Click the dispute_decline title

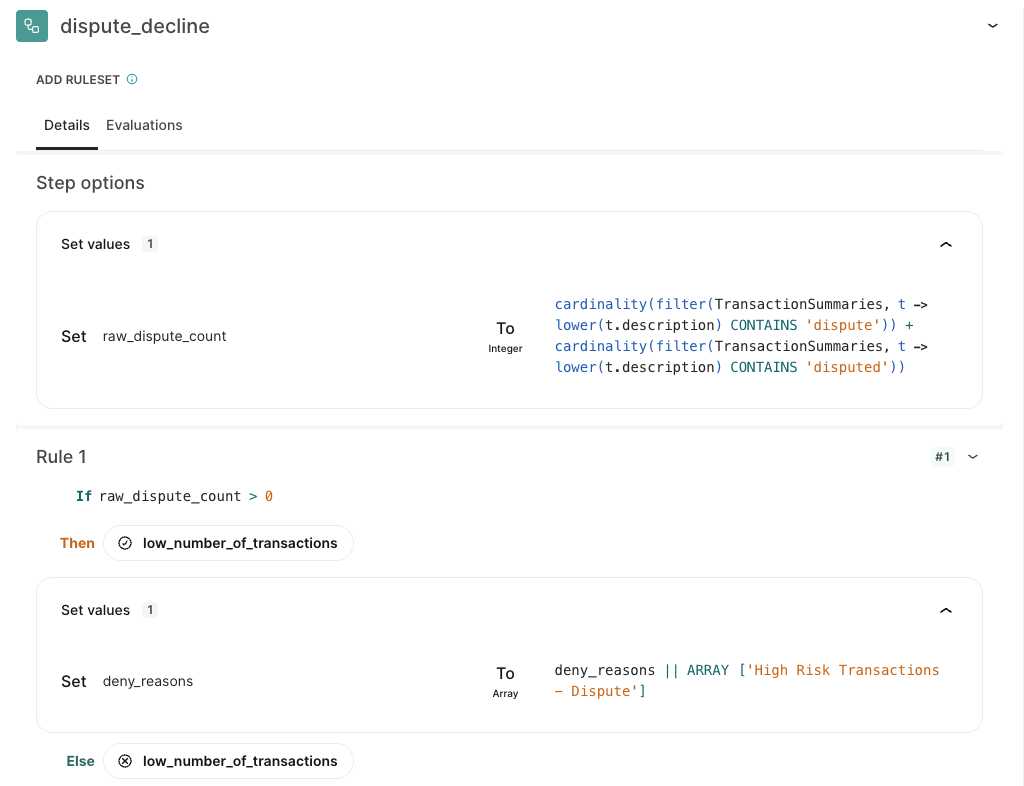[135, 26]
